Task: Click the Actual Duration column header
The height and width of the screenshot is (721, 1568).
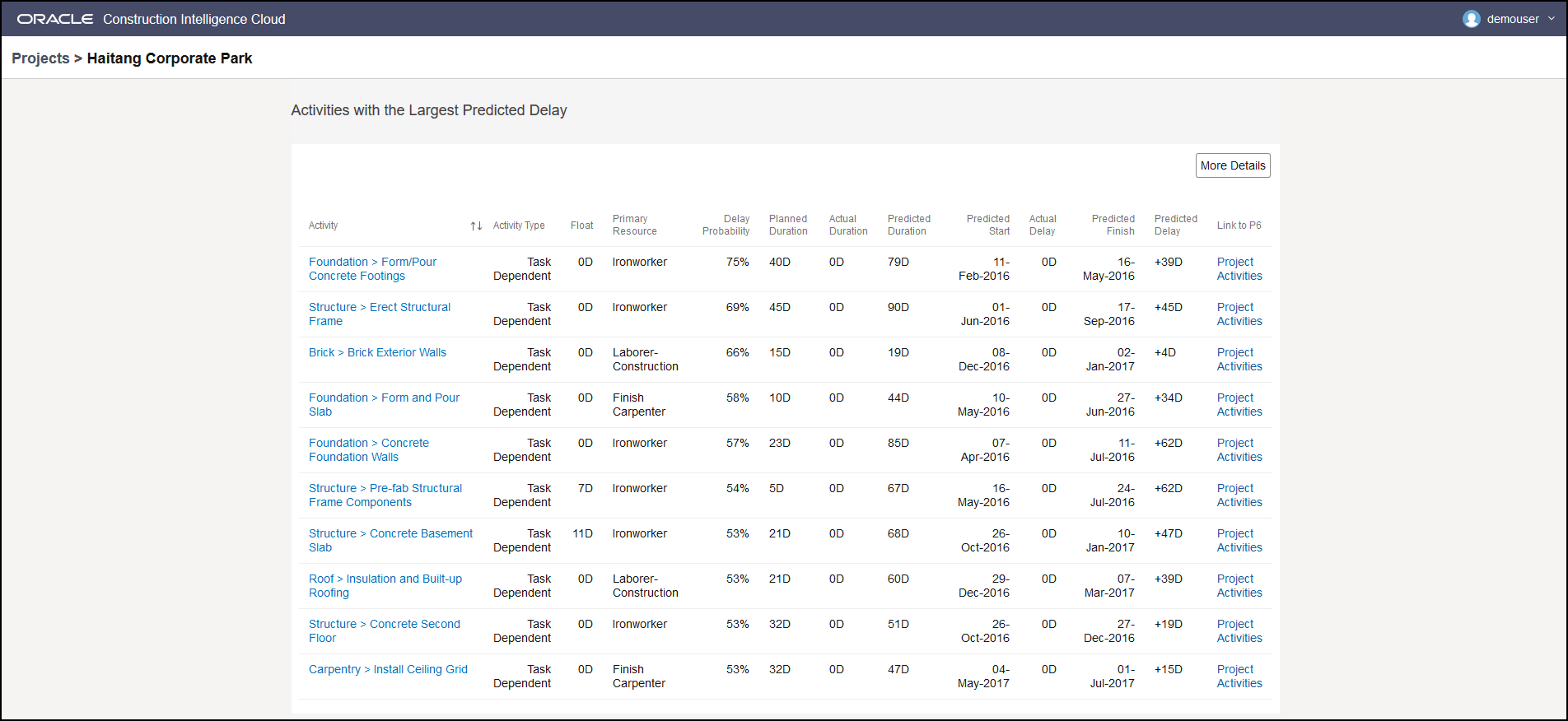Action: pos(848,225)
